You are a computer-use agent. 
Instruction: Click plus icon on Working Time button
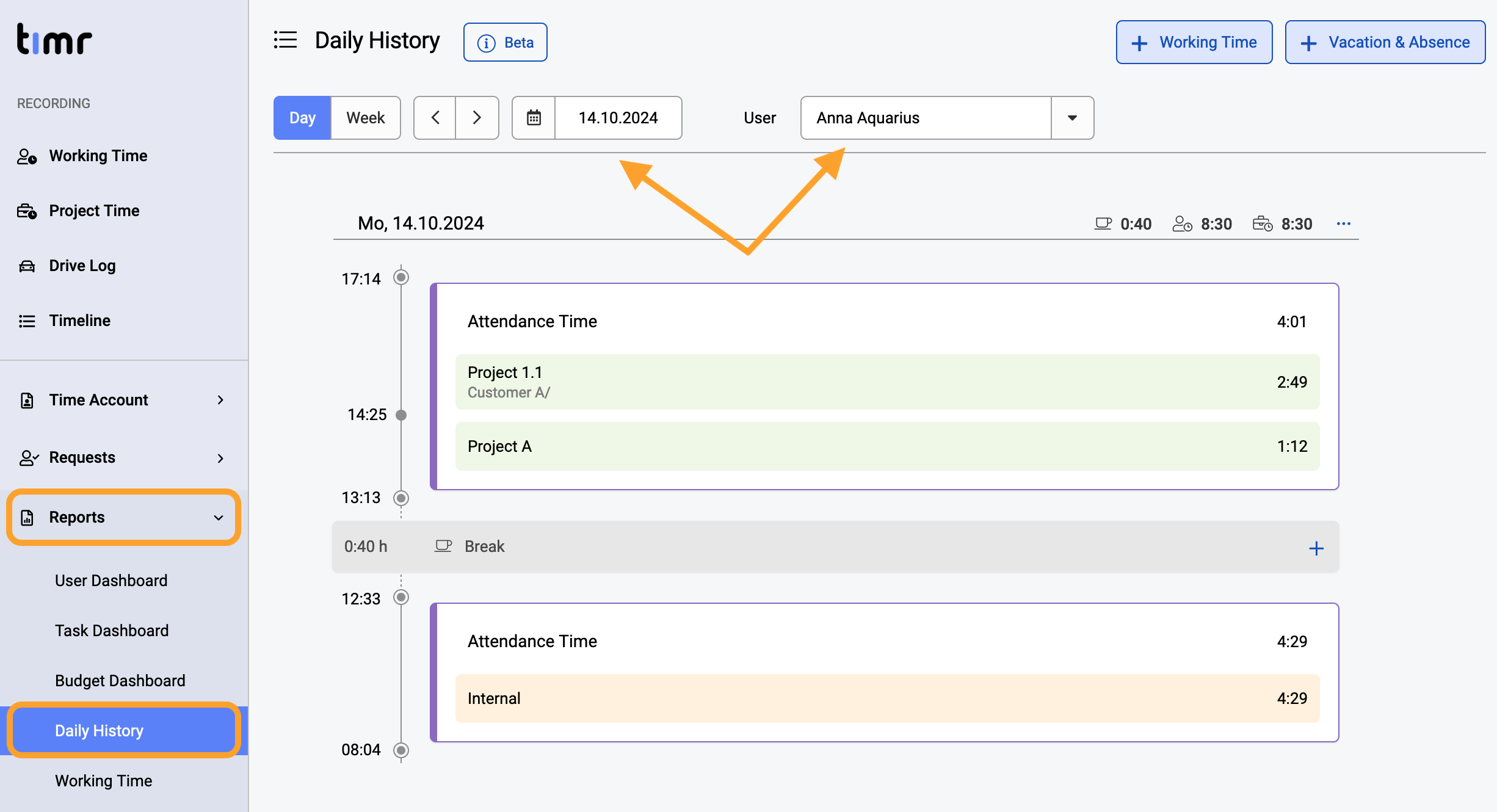click(1139, 43)
